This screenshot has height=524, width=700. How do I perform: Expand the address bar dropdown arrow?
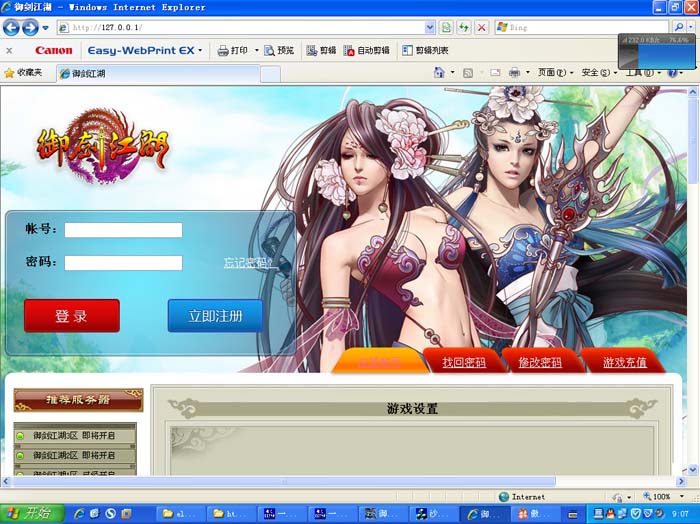pyautogui.click(x=430, y=27)
